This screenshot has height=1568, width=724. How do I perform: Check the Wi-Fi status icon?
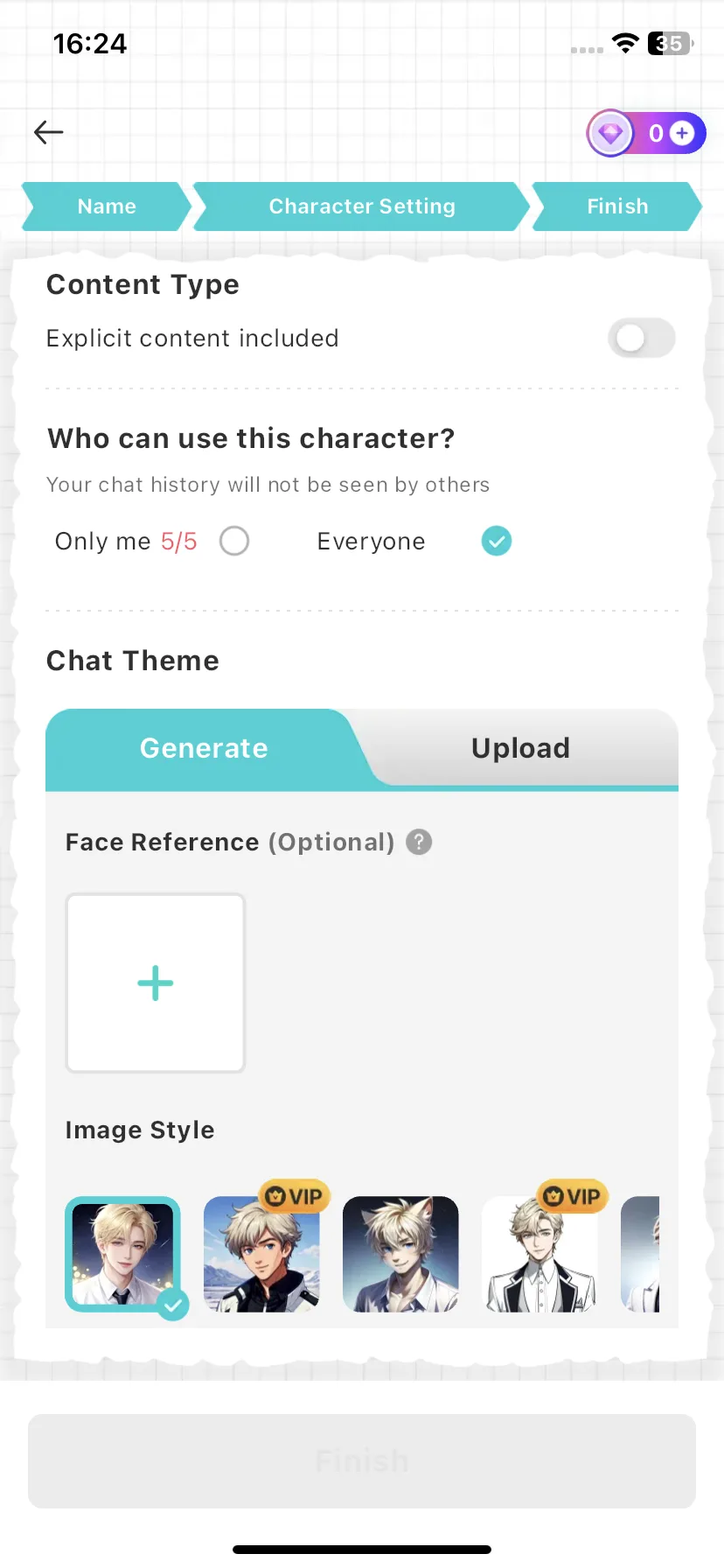click(625, 43)
